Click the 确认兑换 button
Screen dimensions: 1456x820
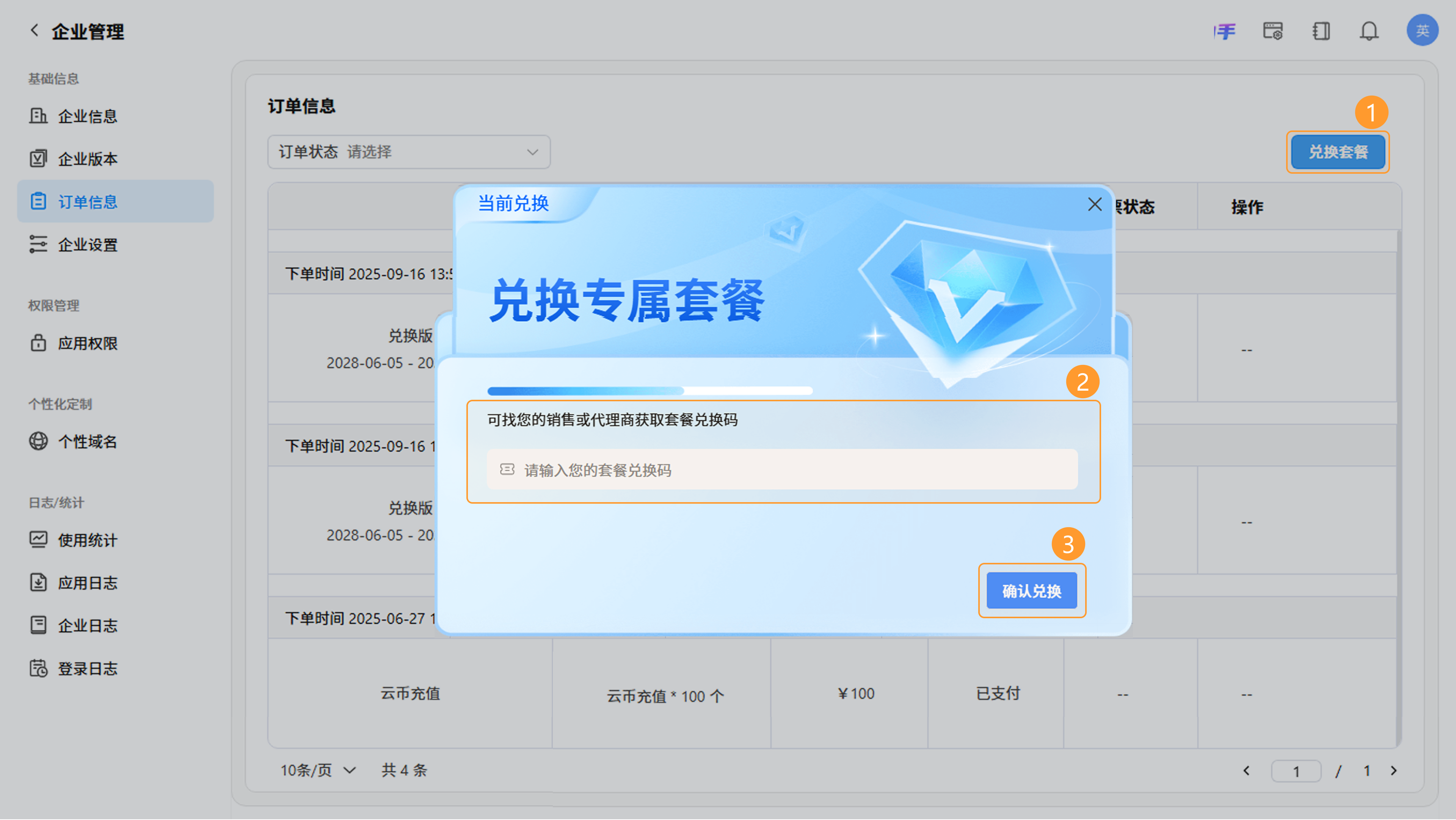click(1031, 591)
